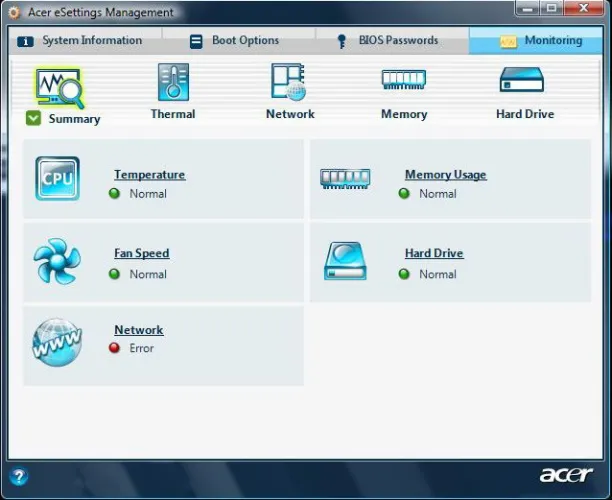Click the www globe icon
The image size is (612, 500).
(57, 343)
